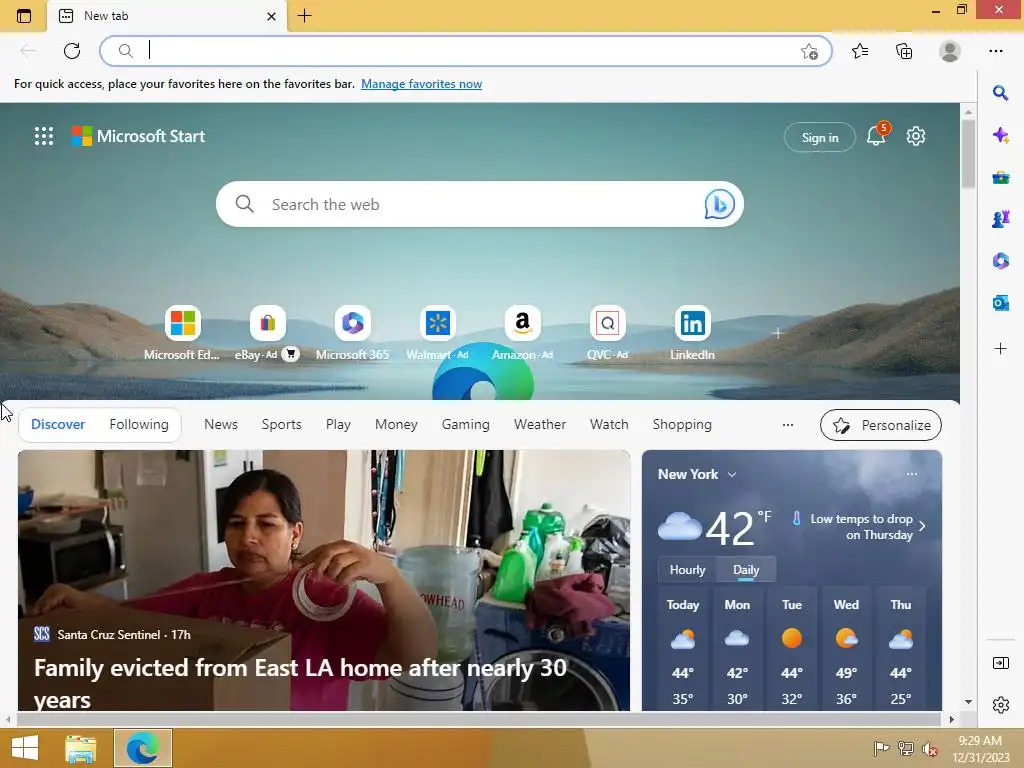Click the Personalize button
1024x768 pixels.
tap(880, 425)
